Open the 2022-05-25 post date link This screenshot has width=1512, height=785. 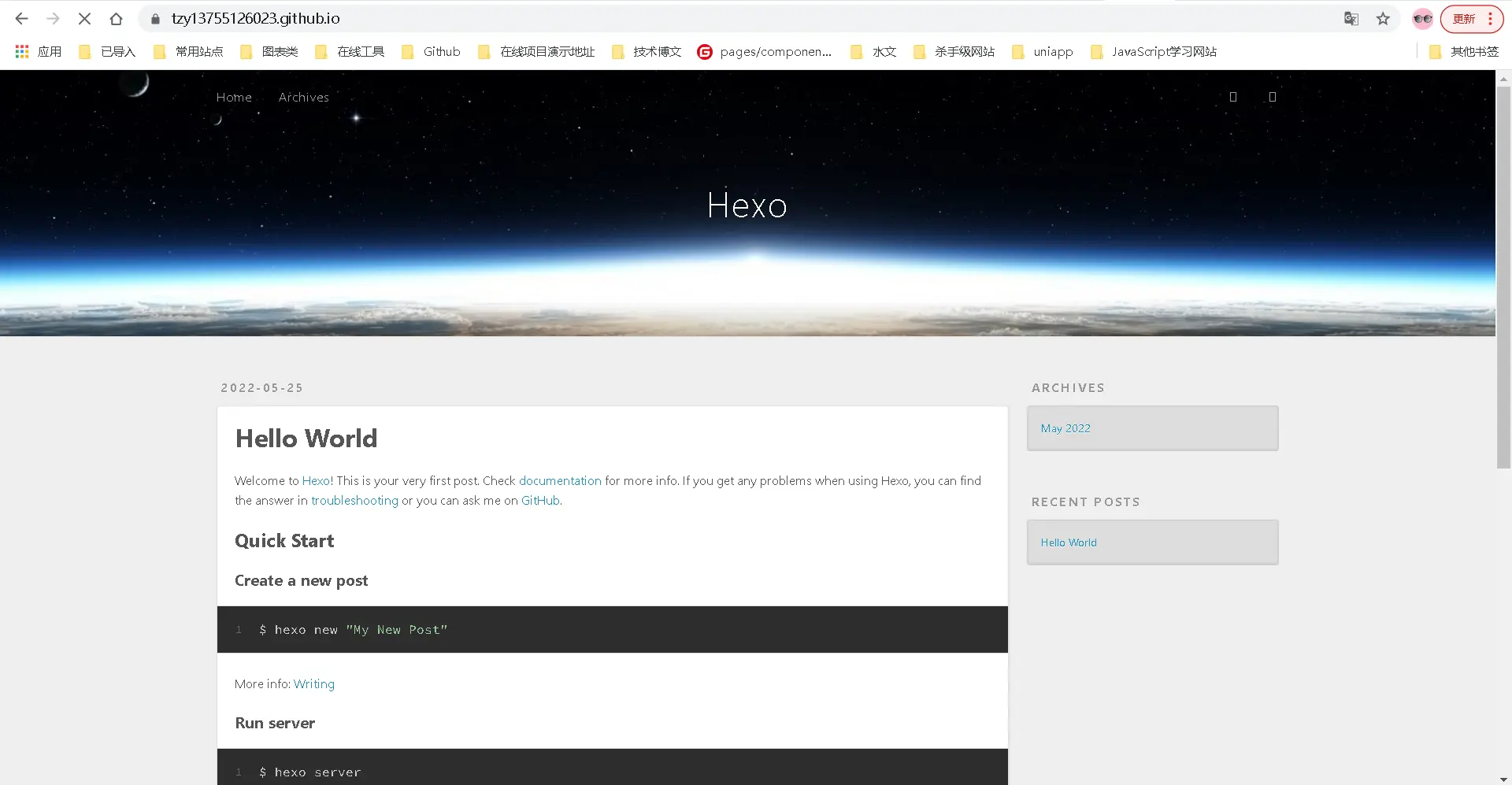pyautogui.click(x=261, y=387)
